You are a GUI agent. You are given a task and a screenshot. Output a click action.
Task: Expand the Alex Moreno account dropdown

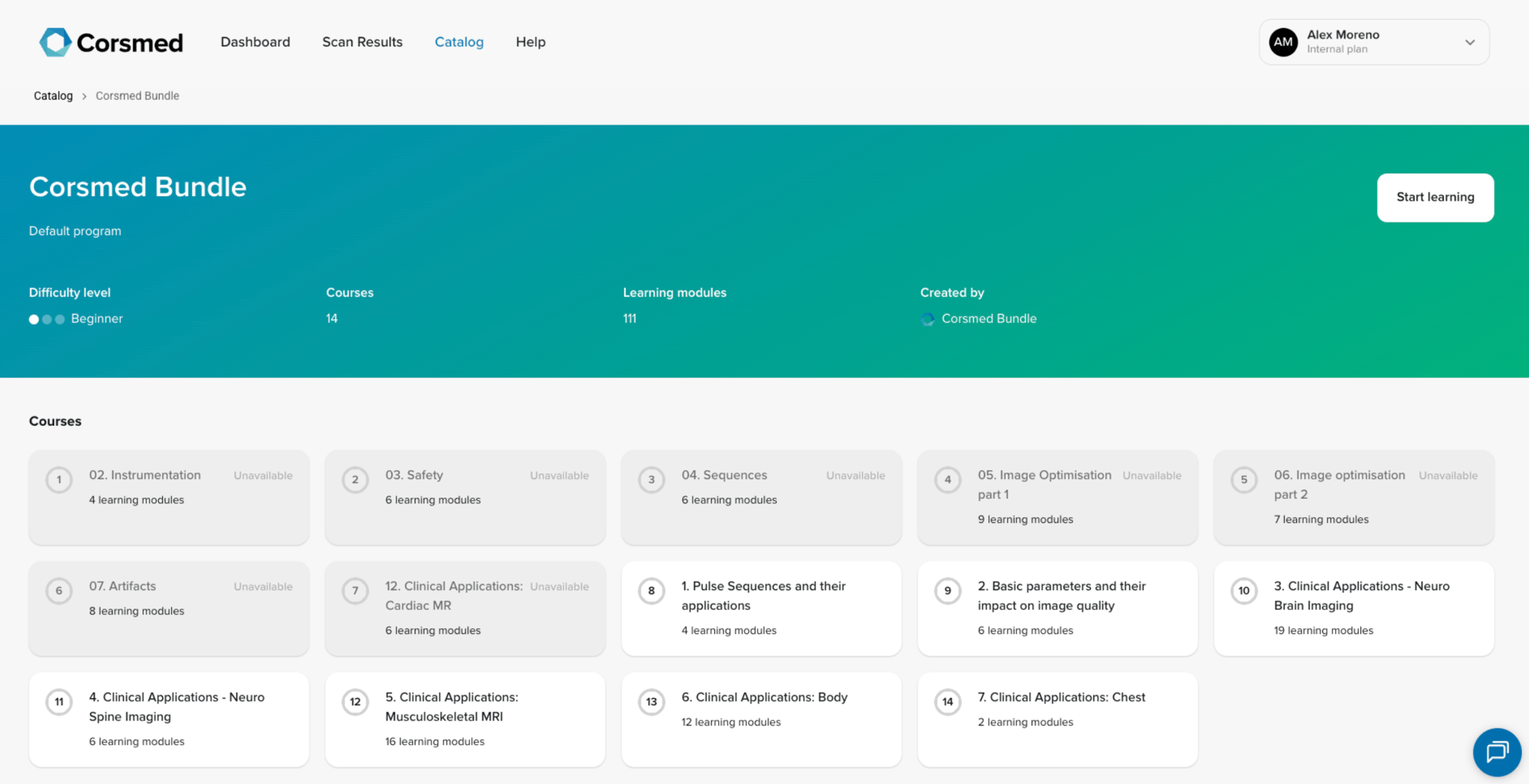pos(1470,43)
